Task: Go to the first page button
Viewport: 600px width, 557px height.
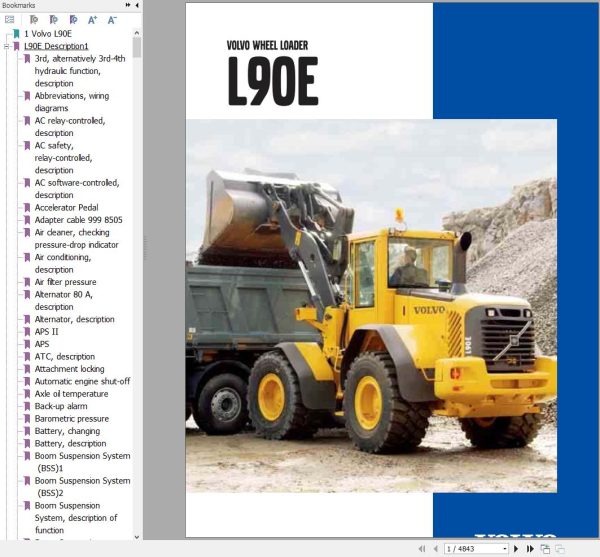Action: click(x=422, y=549)
